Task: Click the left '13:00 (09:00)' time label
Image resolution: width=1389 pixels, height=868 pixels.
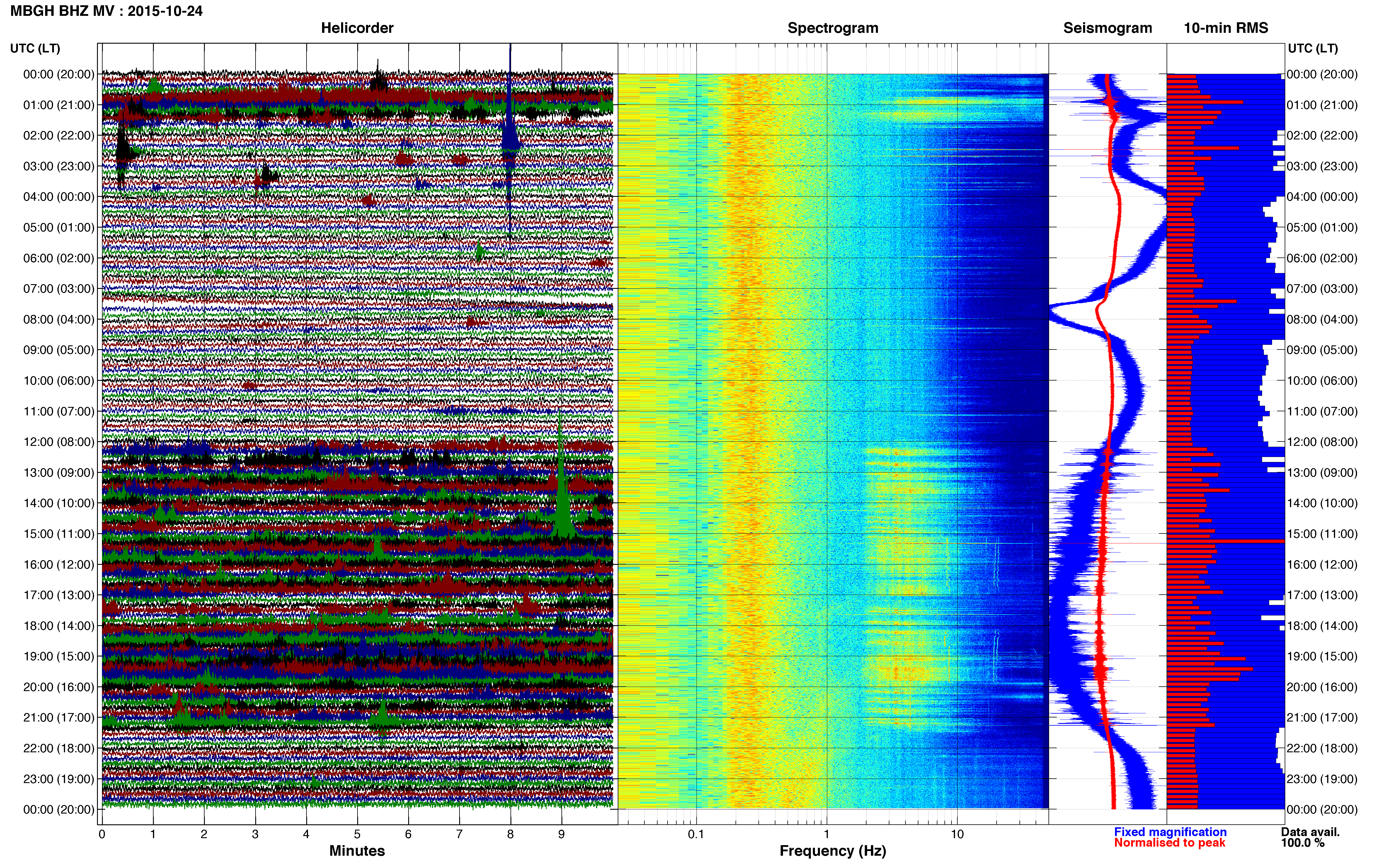Action: pyautogui.click(x=59, y=473)
